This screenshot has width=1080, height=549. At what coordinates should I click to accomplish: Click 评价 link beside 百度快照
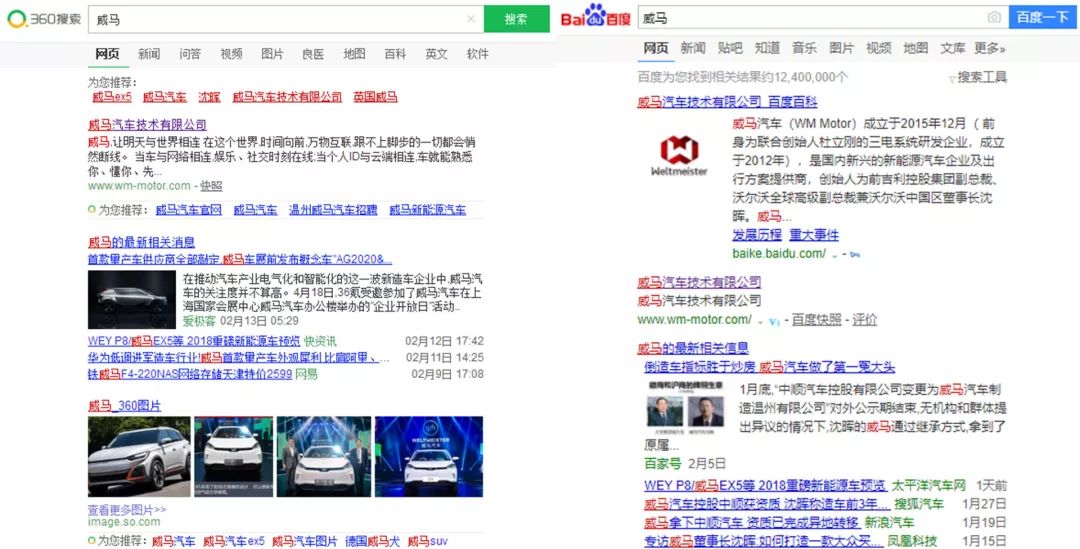tap(865, 320)
